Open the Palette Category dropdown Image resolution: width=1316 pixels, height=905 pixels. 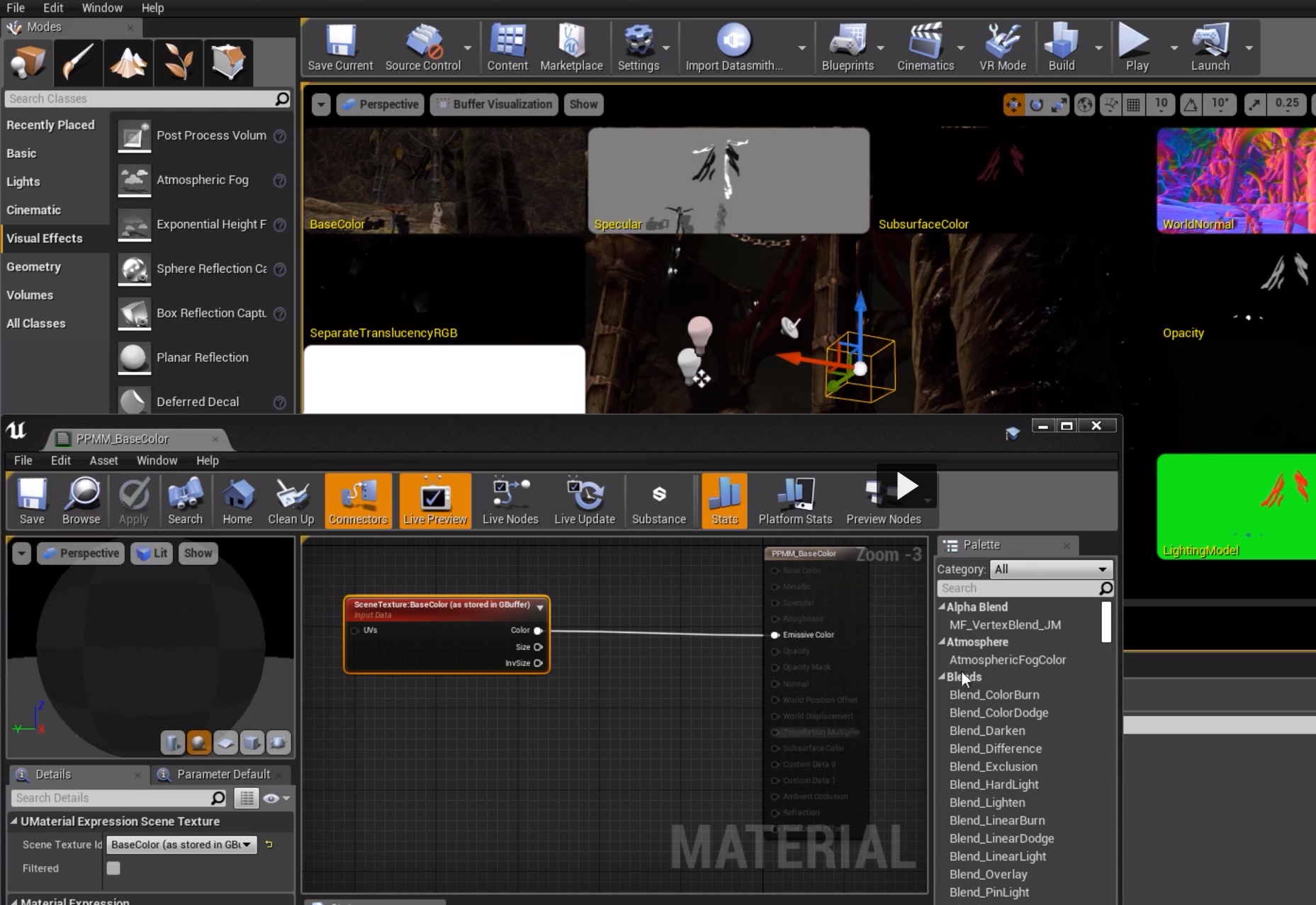coord(1050,569)
